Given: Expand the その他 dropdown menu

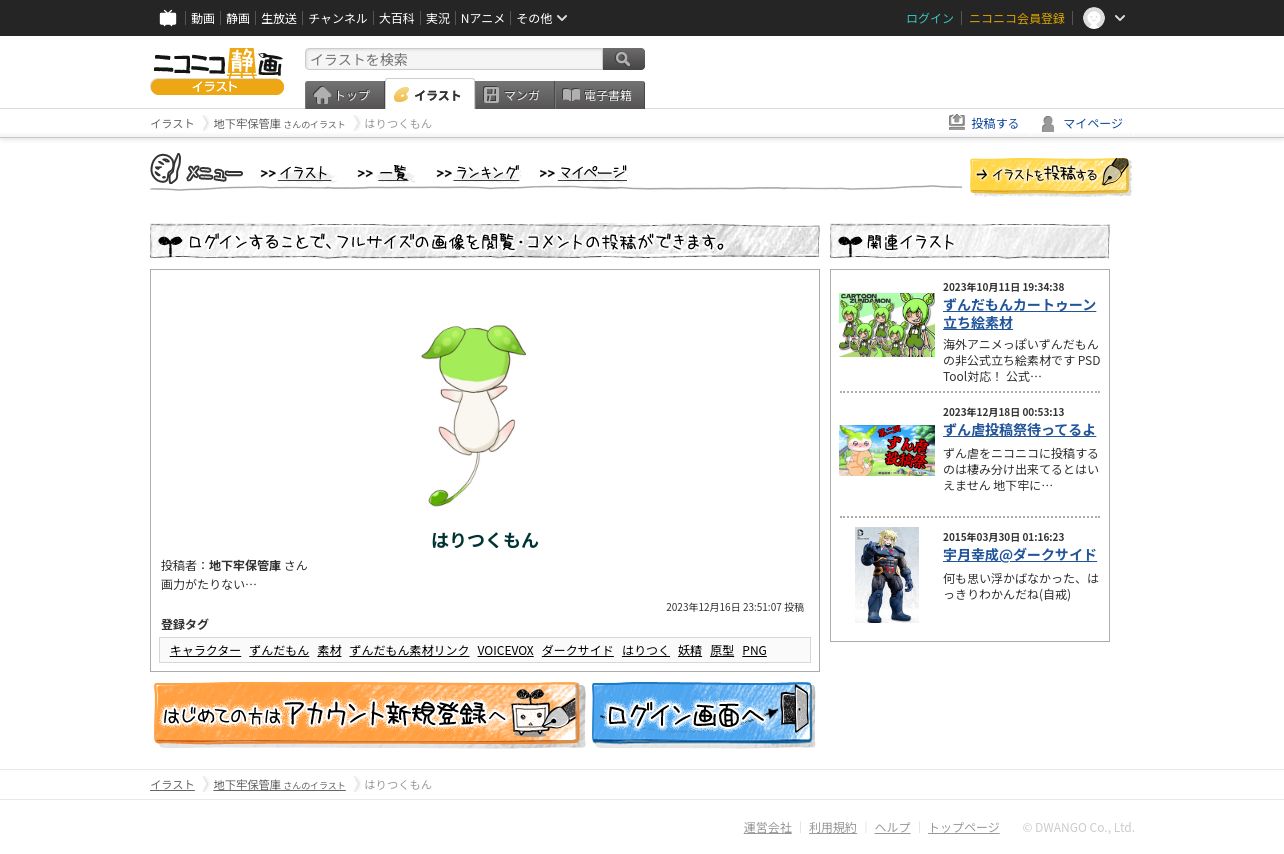Looking at the screenshot, I should (542, 18).
